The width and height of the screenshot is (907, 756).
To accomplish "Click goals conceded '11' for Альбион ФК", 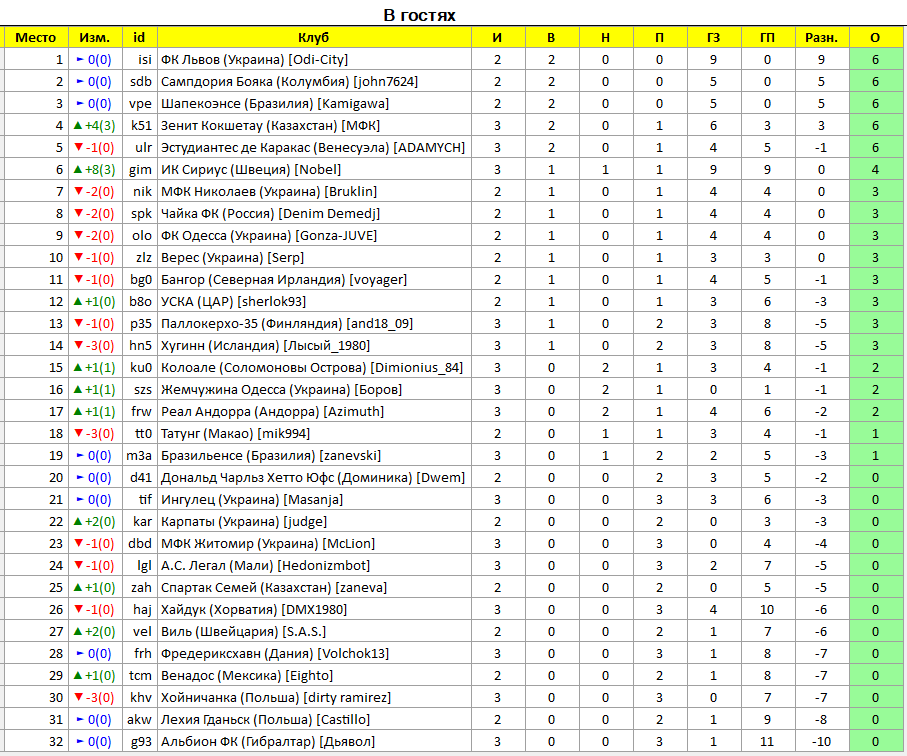I will click(768, 741).
